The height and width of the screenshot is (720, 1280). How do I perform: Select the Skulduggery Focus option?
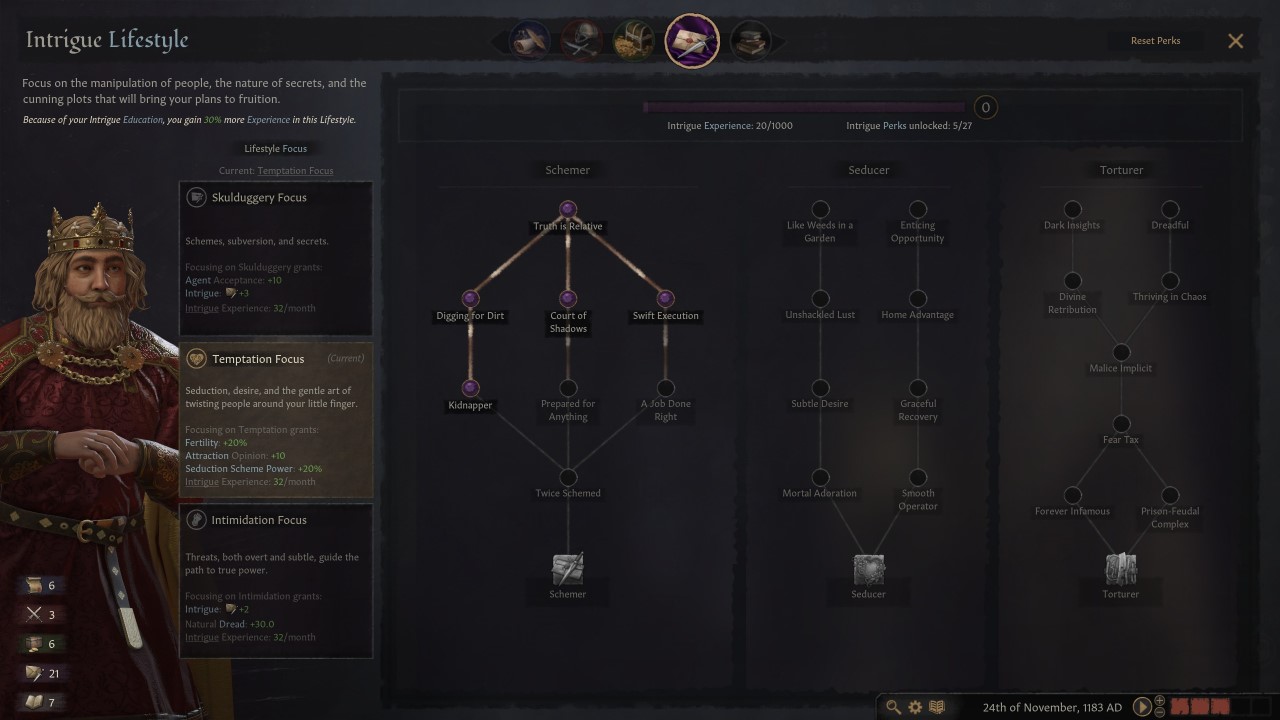276,259
